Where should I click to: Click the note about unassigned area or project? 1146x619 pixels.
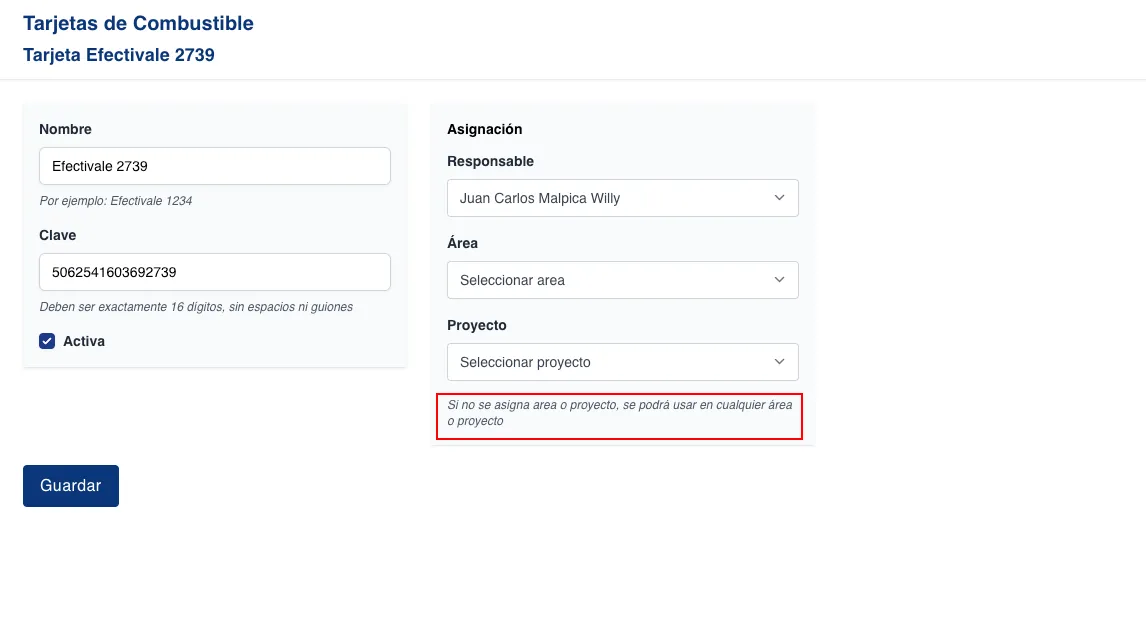click(x=619, y=413)
